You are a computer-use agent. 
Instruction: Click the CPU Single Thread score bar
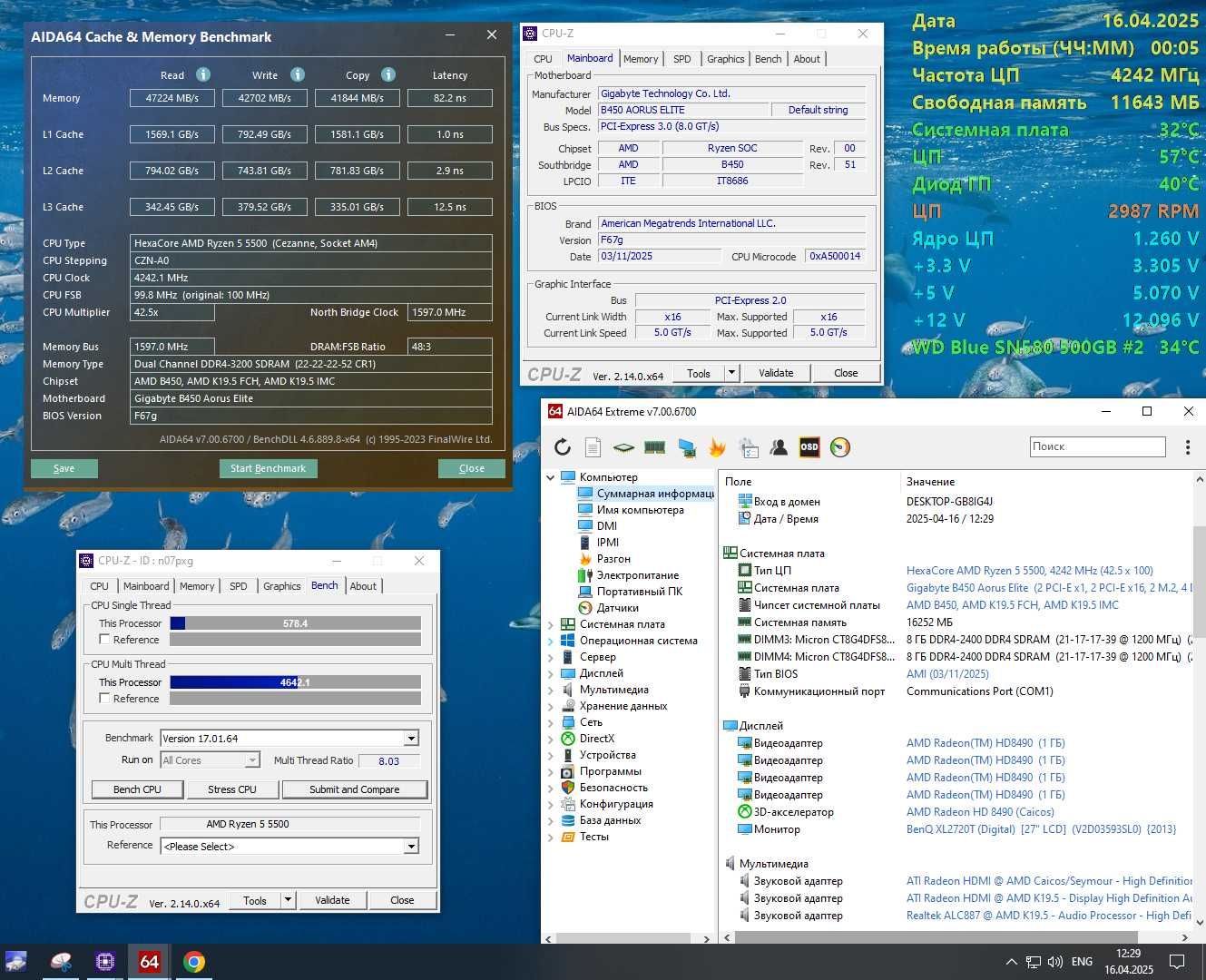click(295, 623)
